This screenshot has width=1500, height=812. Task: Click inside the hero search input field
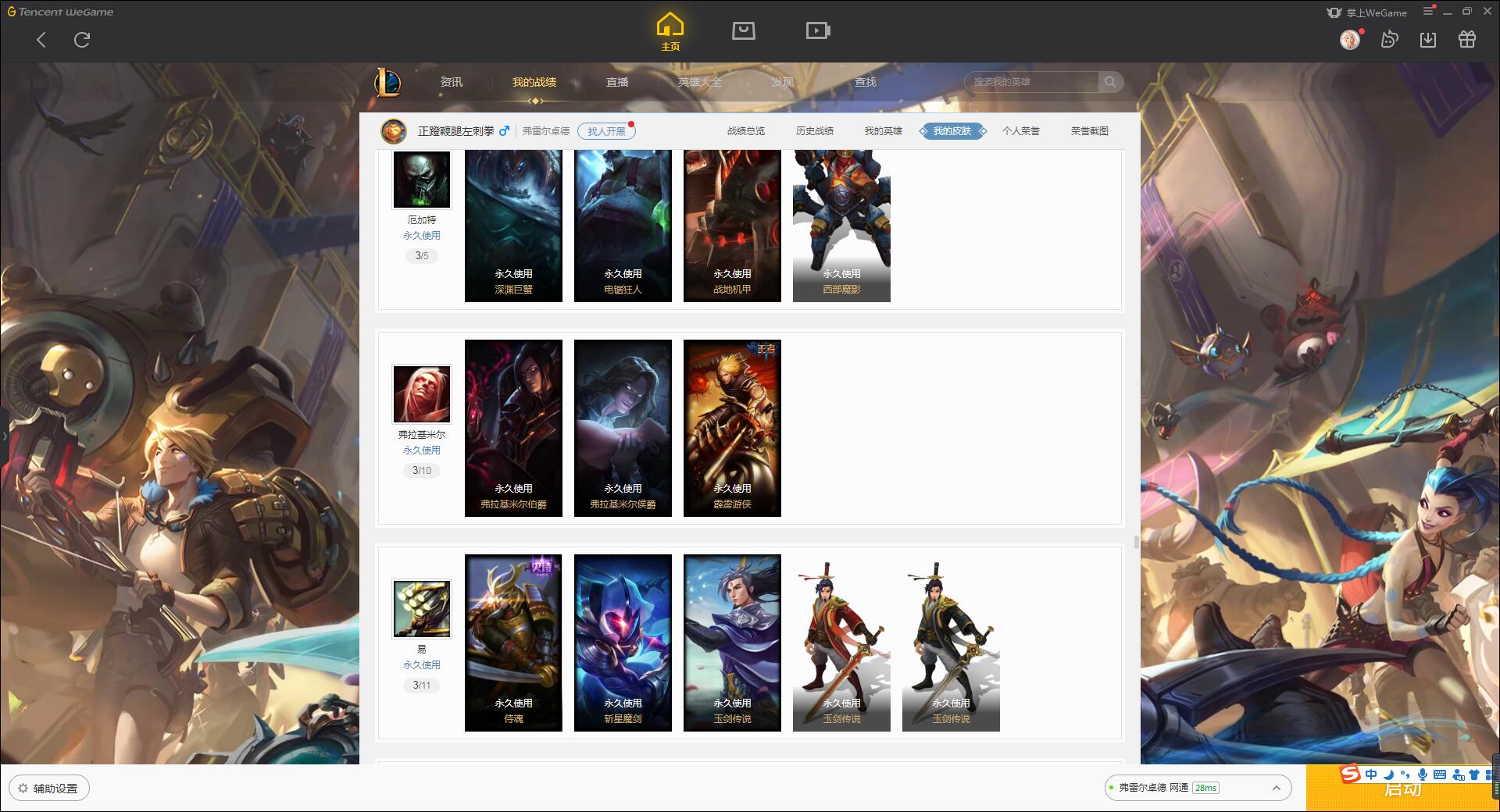[1033, 82]
